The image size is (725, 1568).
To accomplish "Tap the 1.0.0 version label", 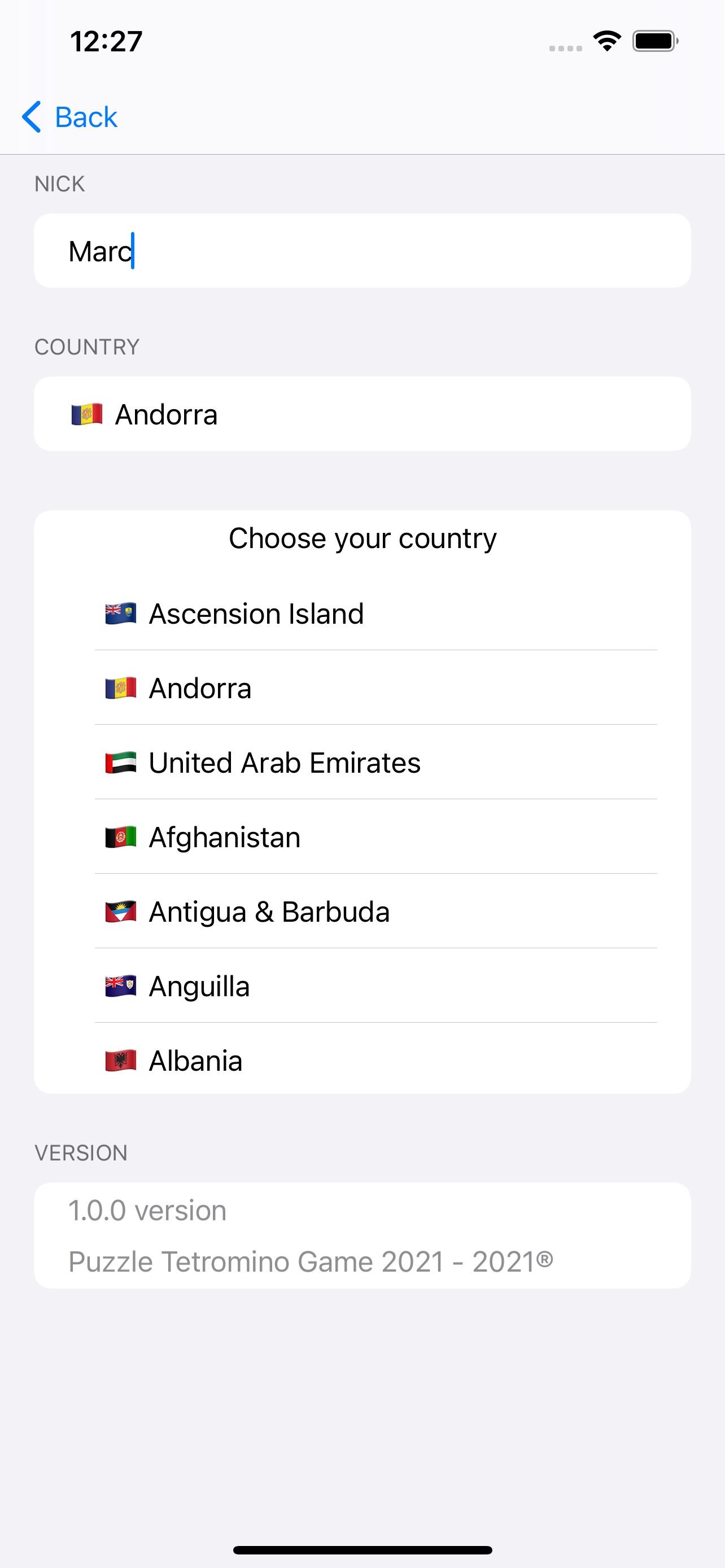I will (x=147, y=1211).
